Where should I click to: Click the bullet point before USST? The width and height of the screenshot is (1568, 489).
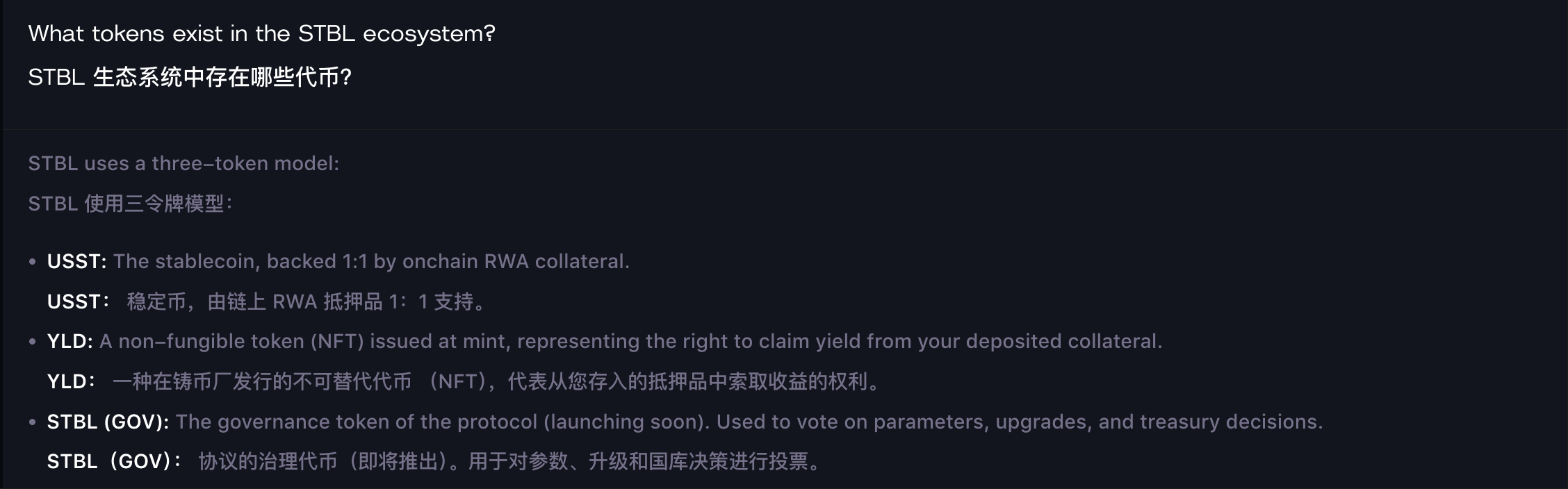[33, 262]
